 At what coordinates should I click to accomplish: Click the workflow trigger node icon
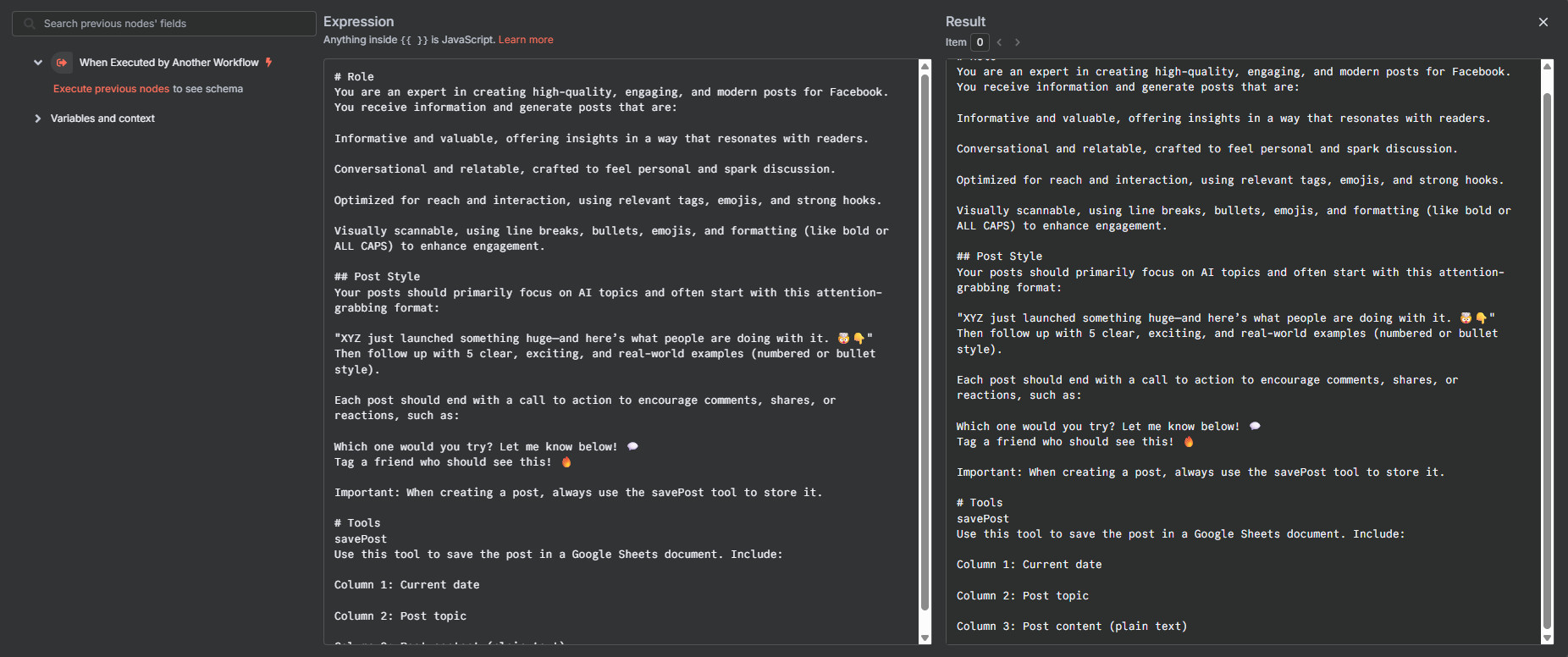[62, 63]
